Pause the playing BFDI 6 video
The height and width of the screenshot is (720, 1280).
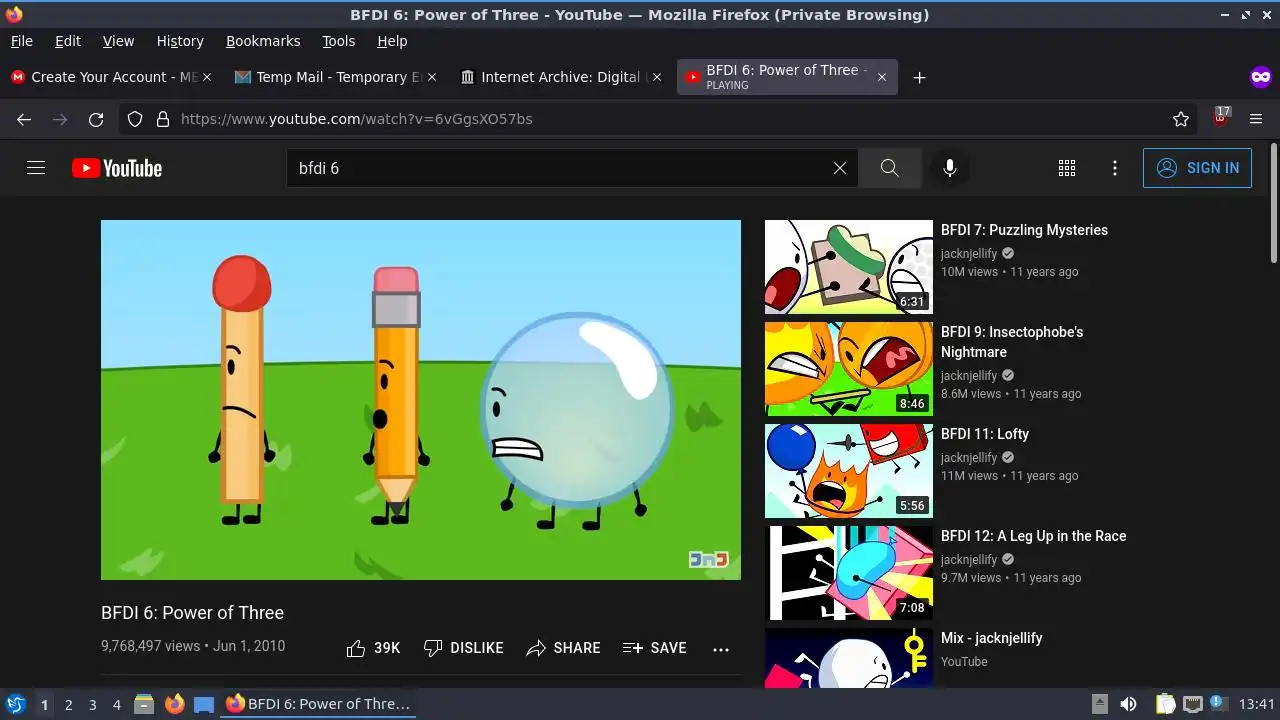[x=421, y=400]
